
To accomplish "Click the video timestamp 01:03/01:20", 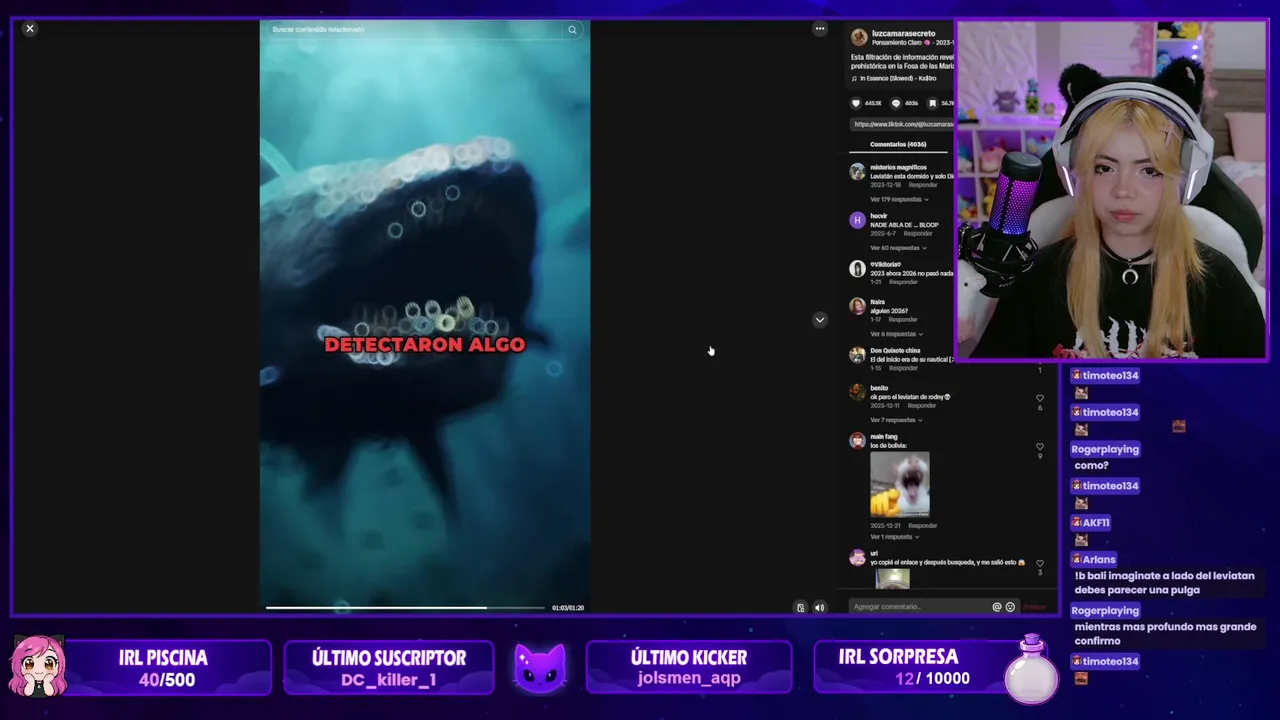I will coord(568,608).
